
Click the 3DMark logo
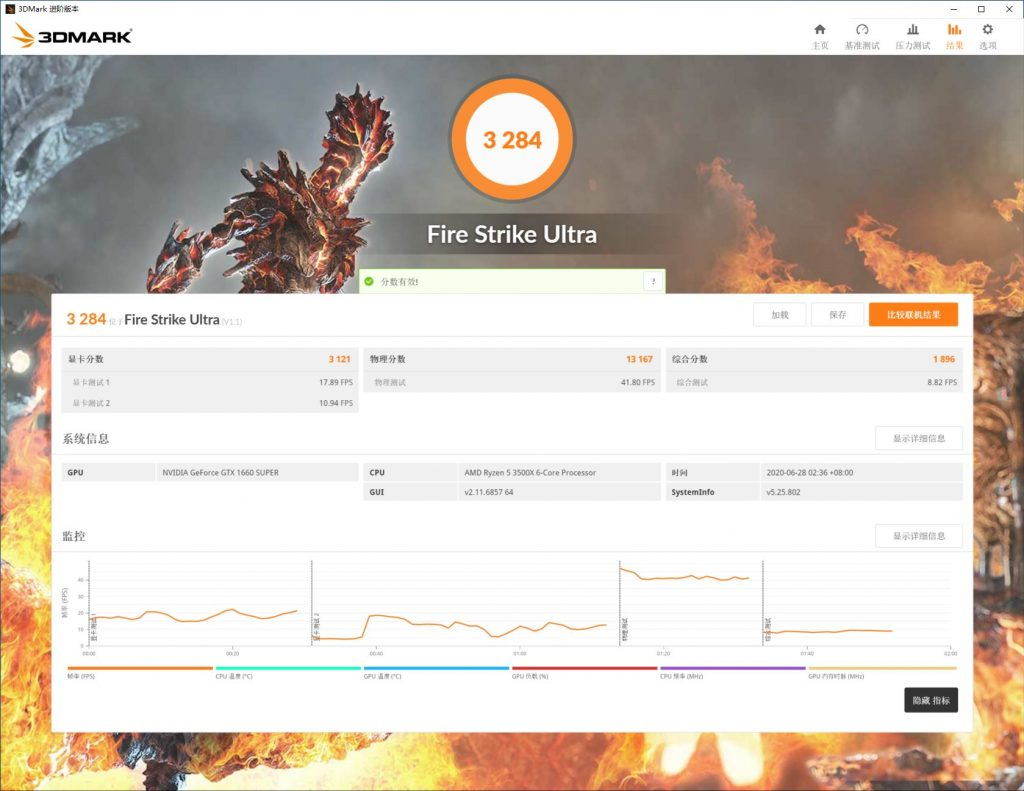click(72, 36)
